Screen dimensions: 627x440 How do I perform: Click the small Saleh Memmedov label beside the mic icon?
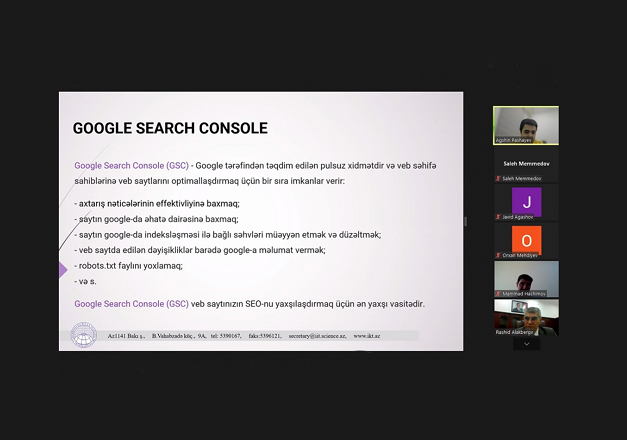point(522,179)
